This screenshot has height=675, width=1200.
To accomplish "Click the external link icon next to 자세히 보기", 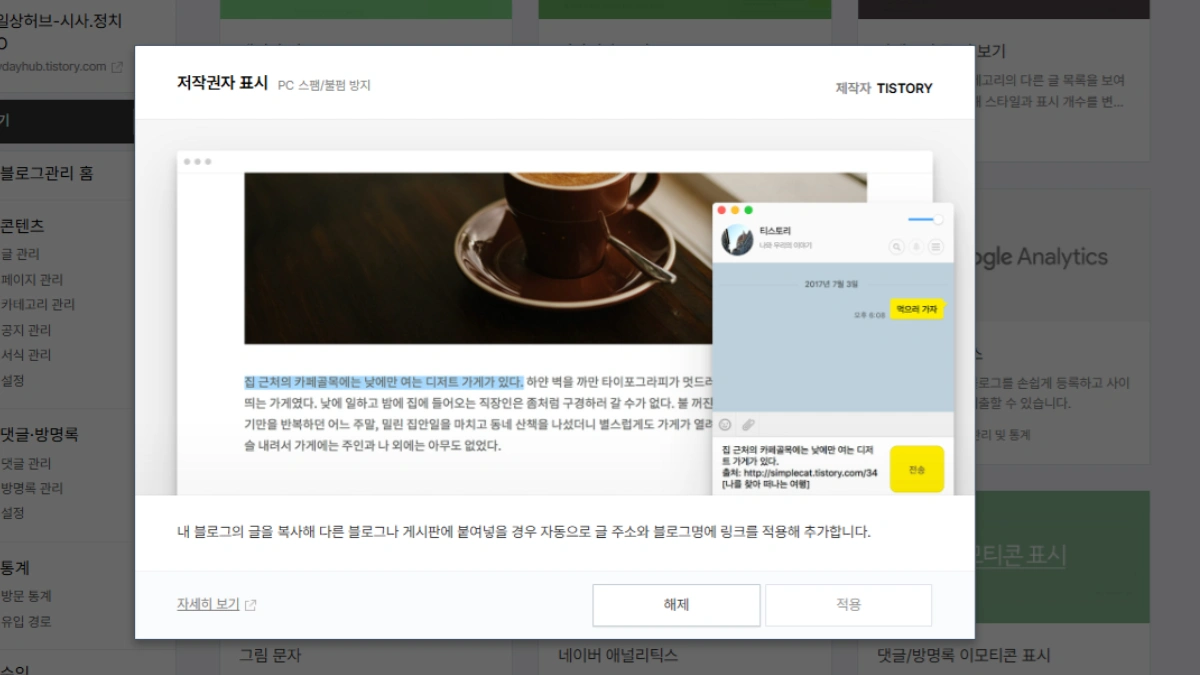I will coord(251,605).
